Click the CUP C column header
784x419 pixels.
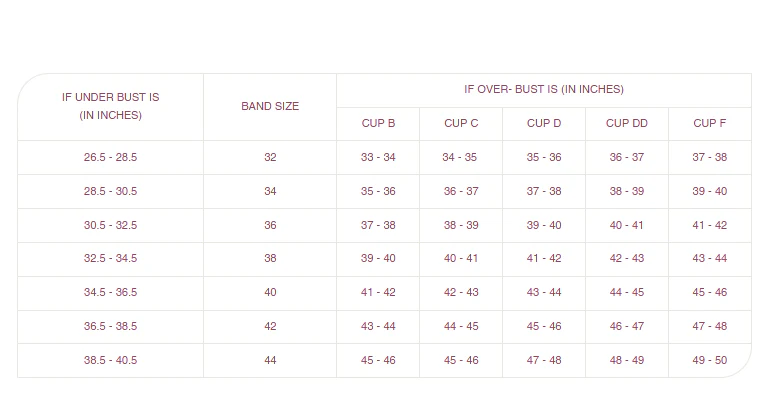tap(461, 124)
